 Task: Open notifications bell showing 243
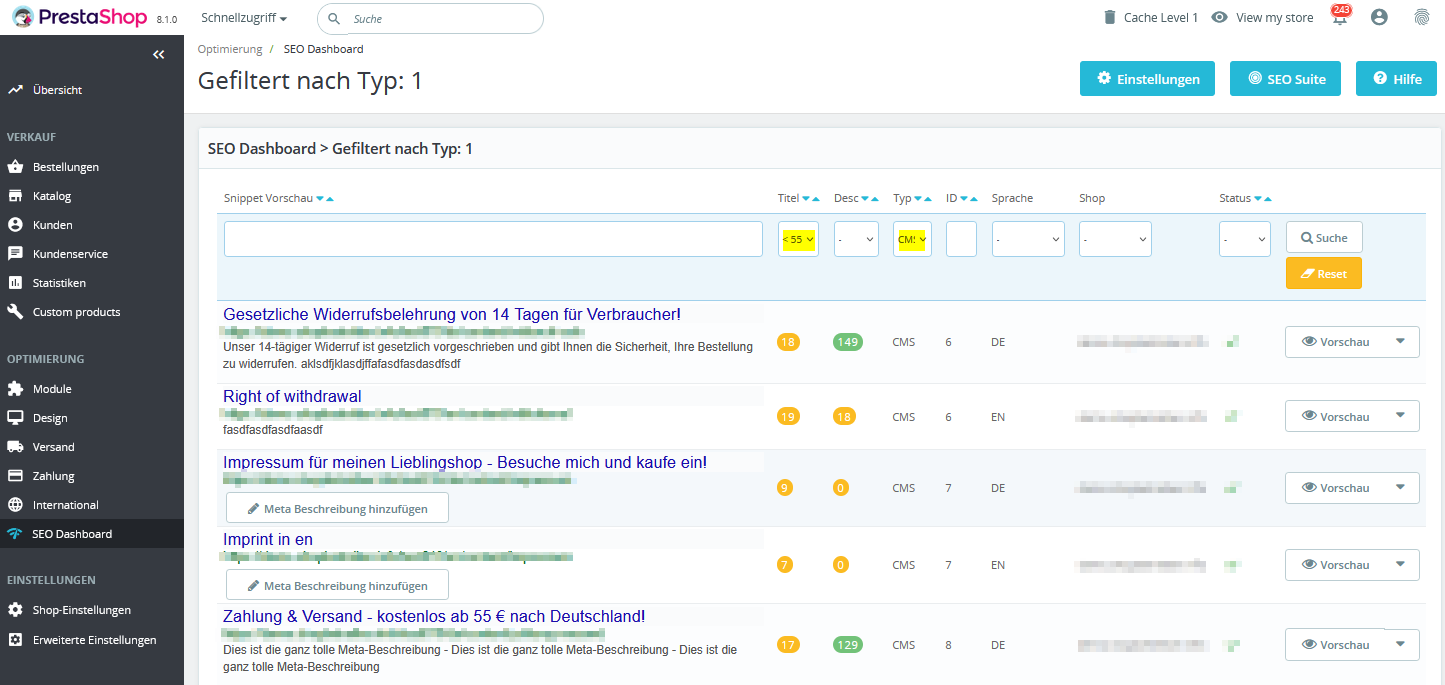[x=1339, y=16]
